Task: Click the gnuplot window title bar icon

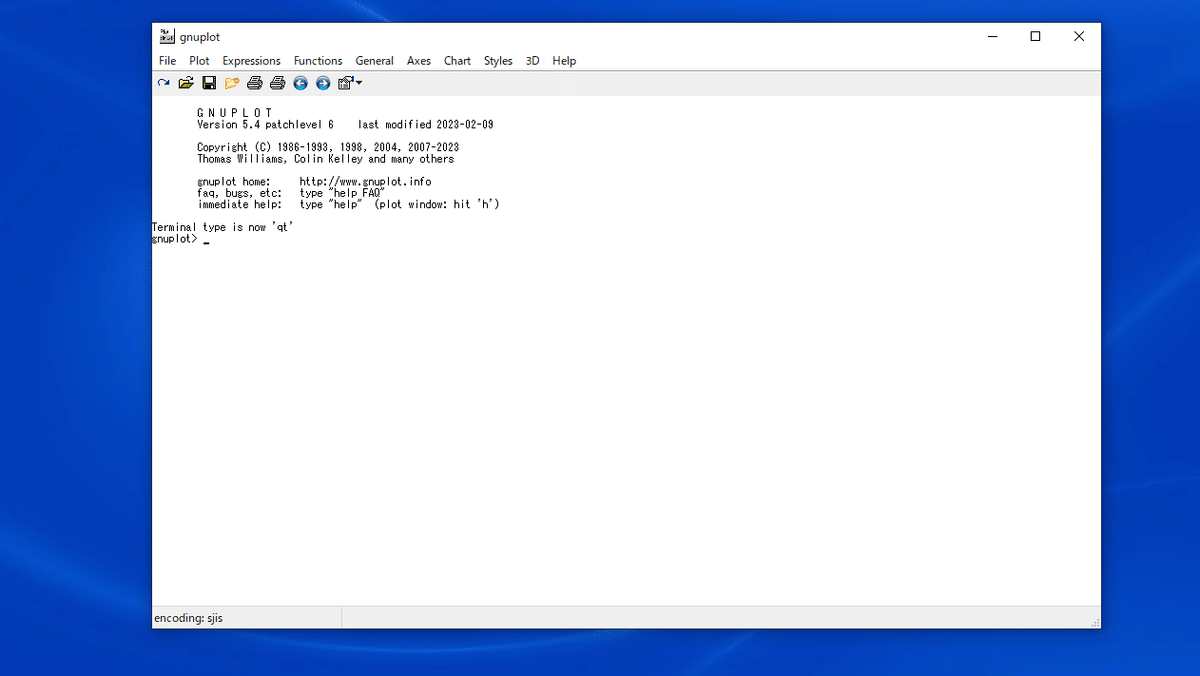Action: point(165,36)
